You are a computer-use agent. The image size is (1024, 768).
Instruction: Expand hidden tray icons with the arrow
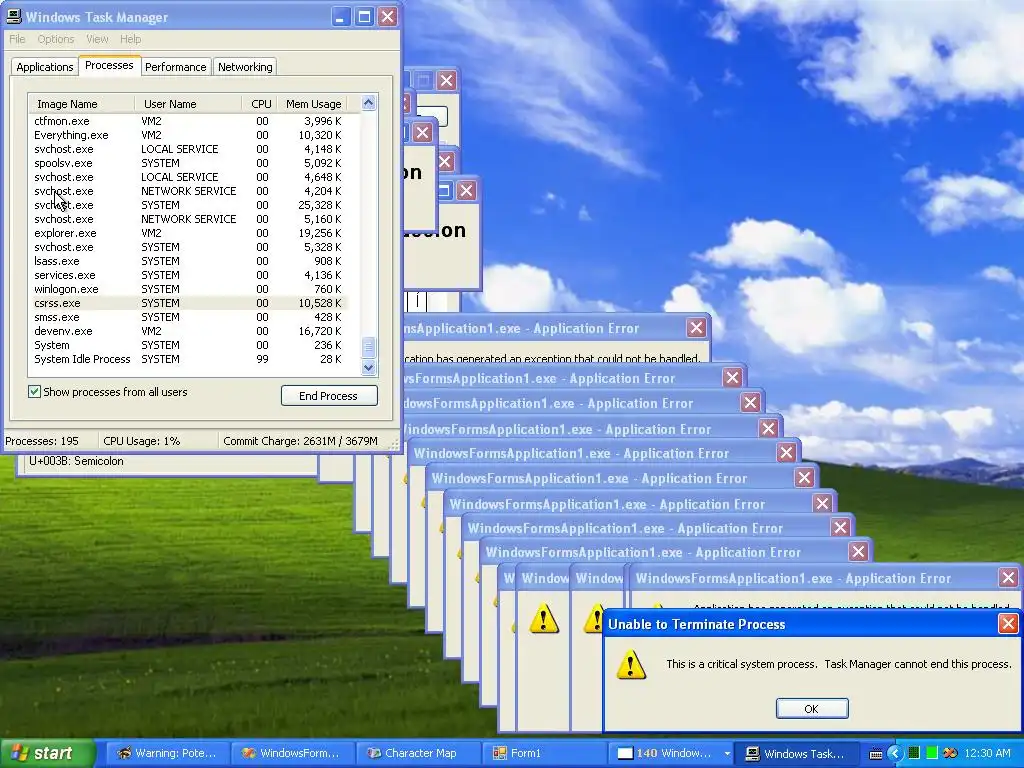pos(895,754)
